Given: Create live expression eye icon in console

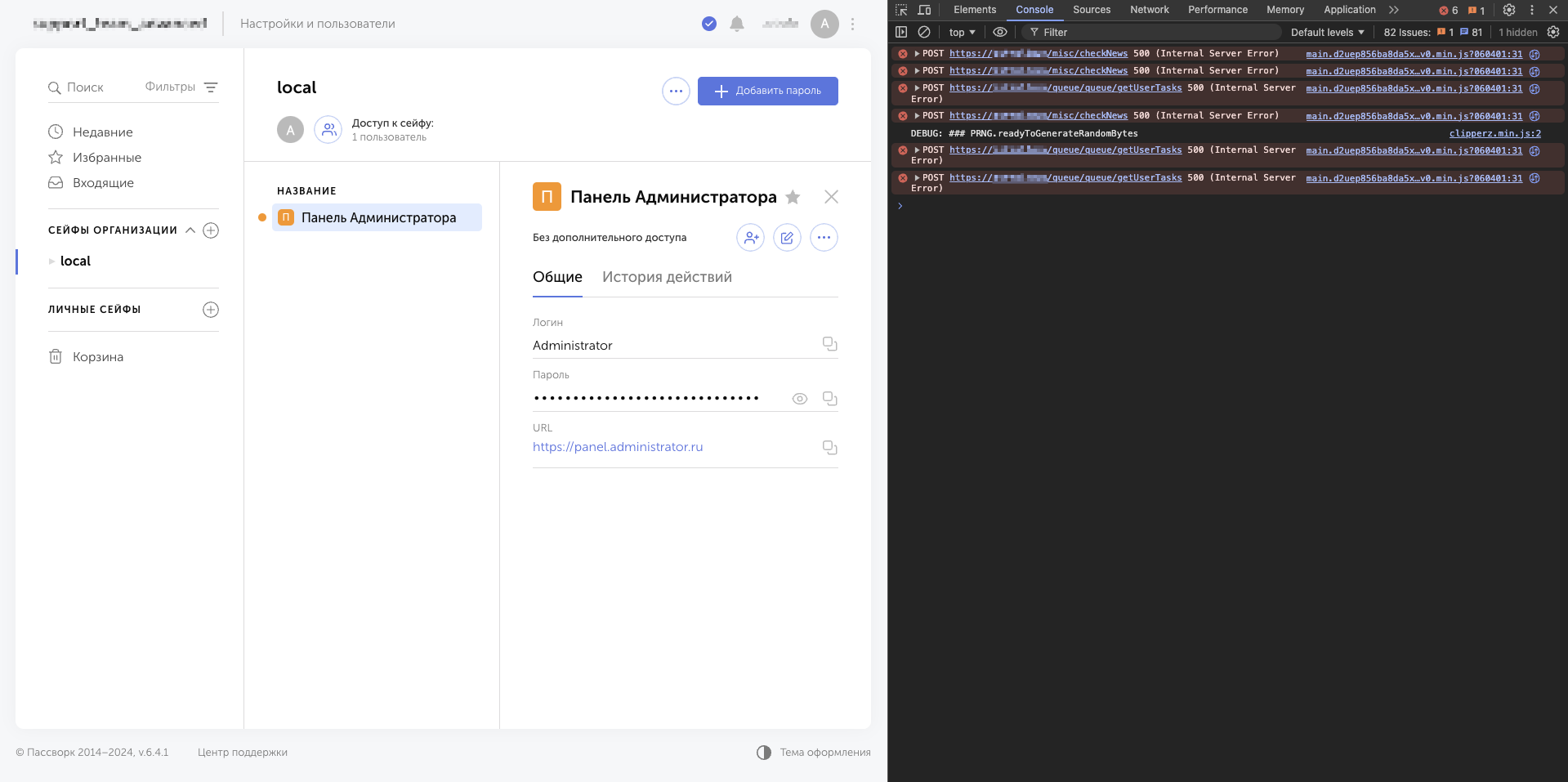Looking at the screenshot, I should pyautogui.click(x=999, y=32).
